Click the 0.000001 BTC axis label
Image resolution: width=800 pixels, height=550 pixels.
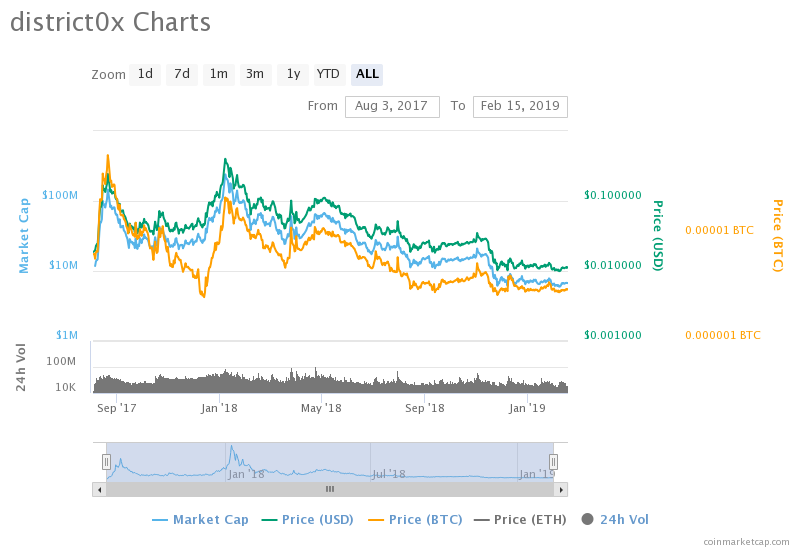click(722, 336)
